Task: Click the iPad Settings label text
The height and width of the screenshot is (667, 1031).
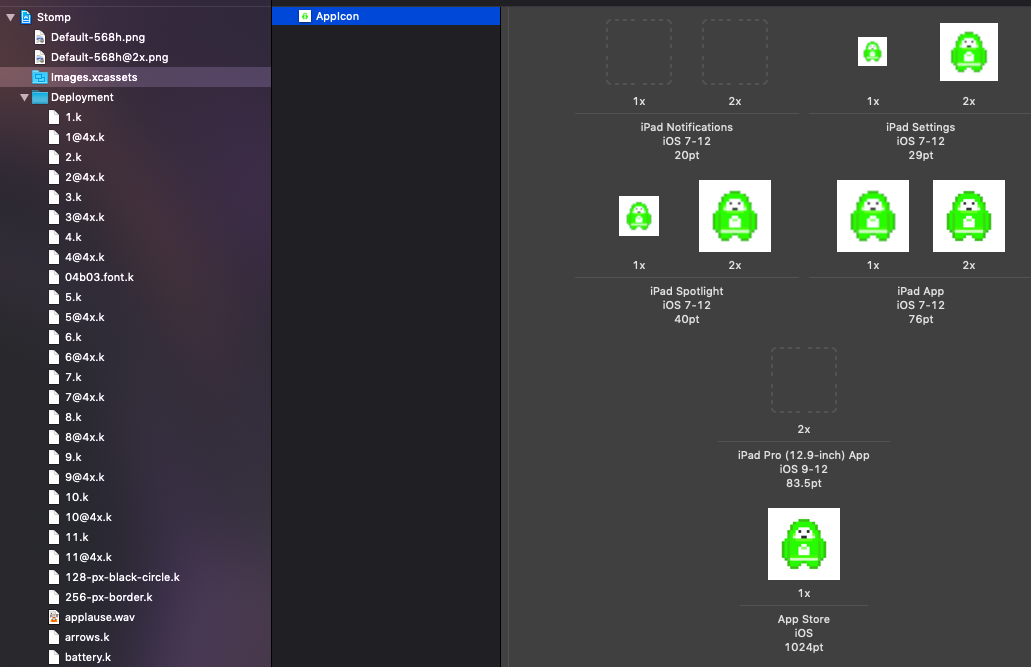Action: (921, 127)
